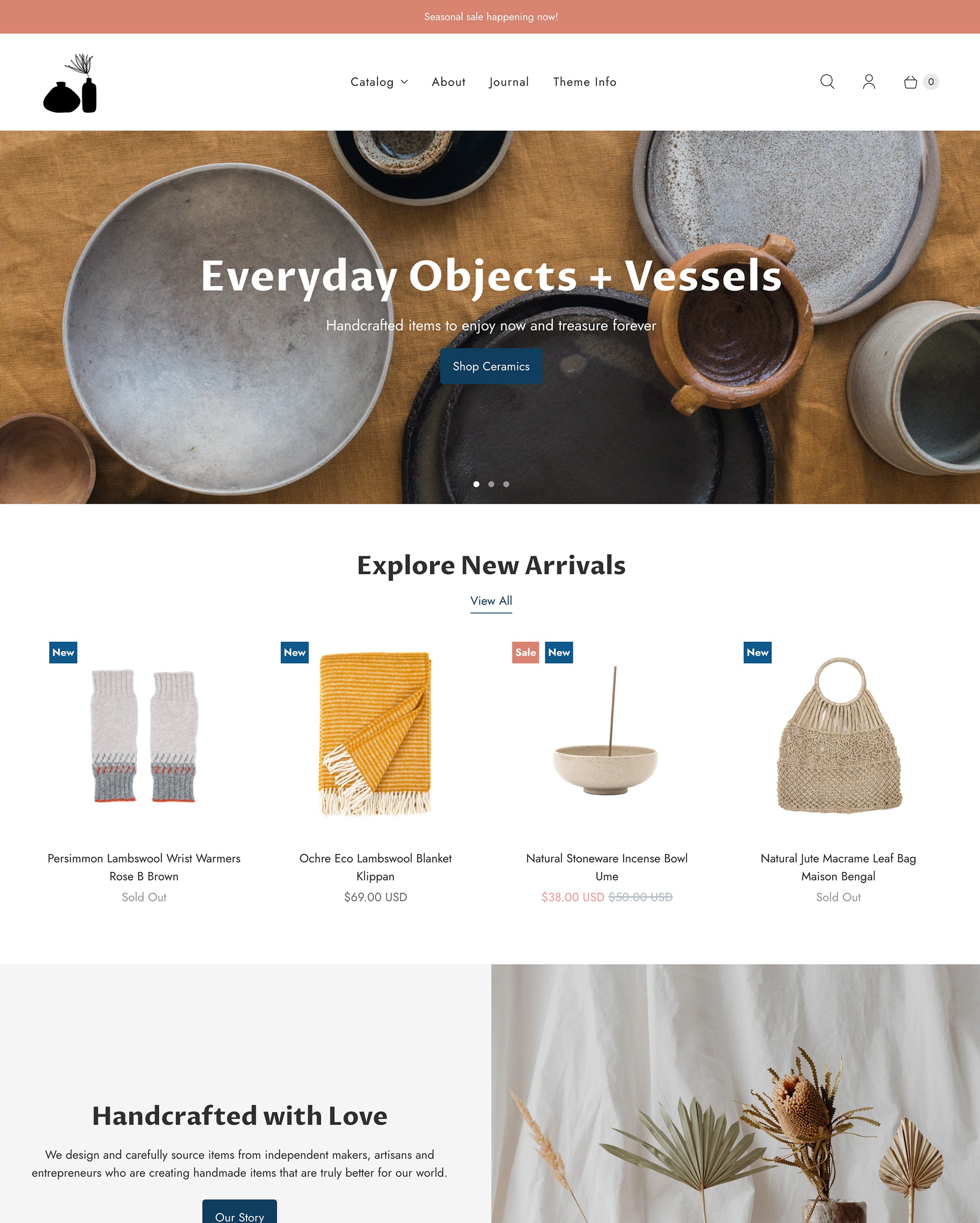
Task: Select the first slideshow dot
Action: [x=476, y=484]
